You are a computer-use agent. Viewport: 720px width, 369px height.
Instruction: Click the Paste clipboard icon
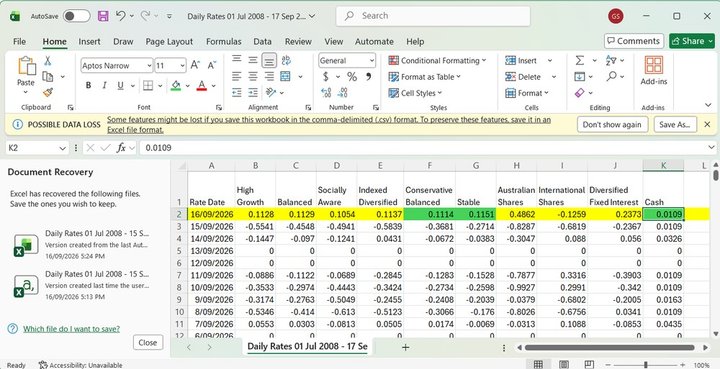(26, 66)
